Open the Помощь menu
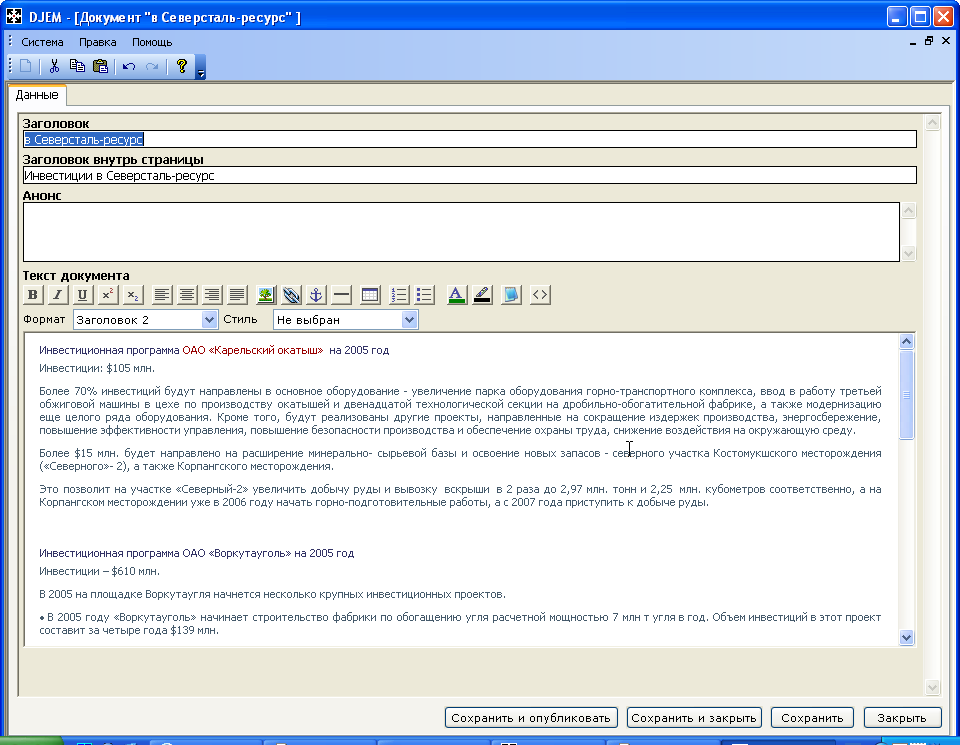 (152, 42)
